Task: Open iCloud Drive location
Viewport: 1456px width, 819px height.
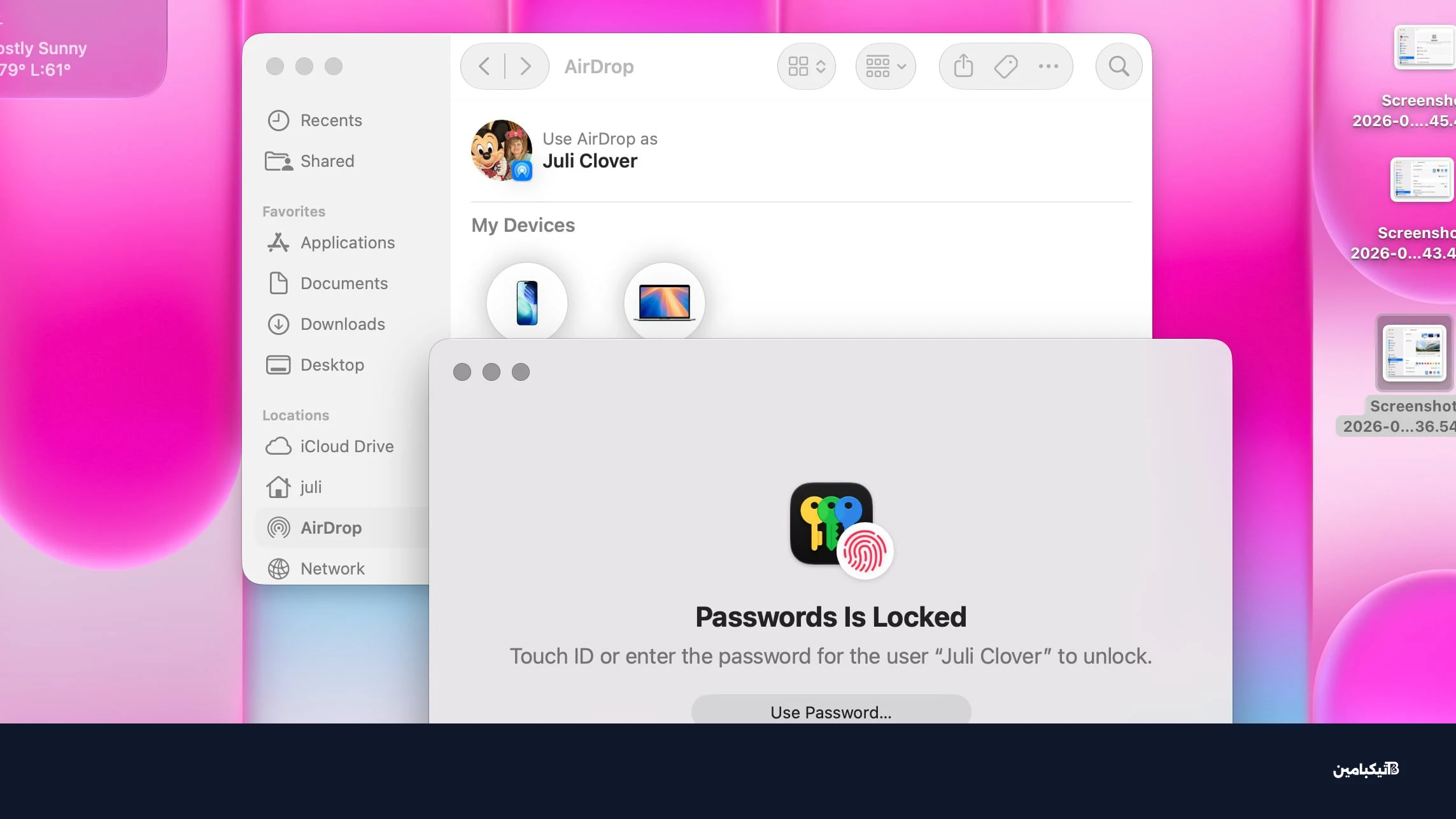Action: 330,446
